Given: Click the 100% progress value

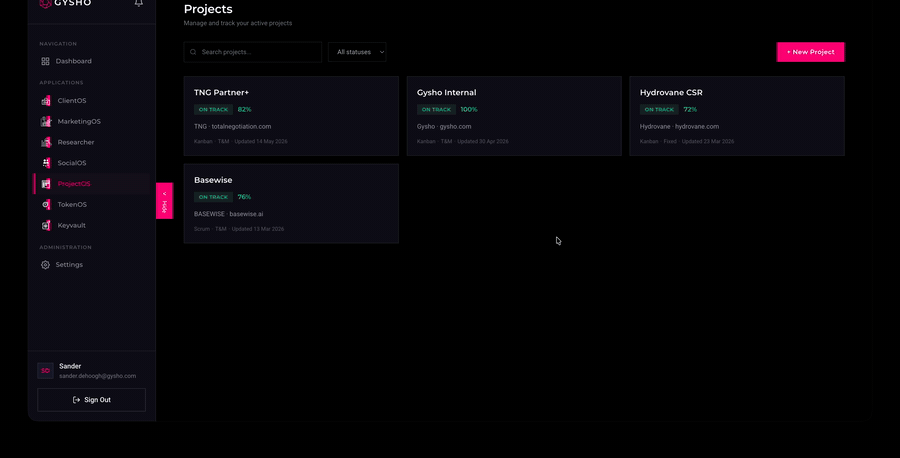Looking at the screenshot, I should (469, 109).
